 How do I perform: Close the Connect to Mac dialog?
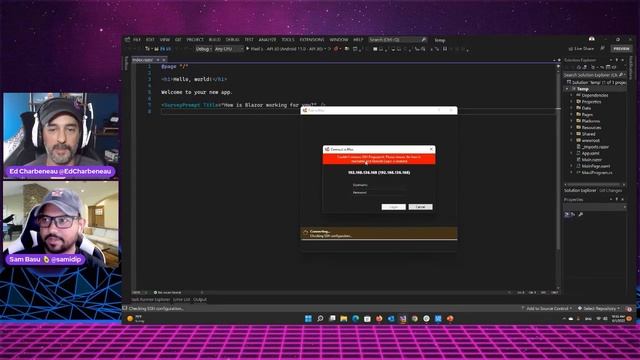point(431,149)
